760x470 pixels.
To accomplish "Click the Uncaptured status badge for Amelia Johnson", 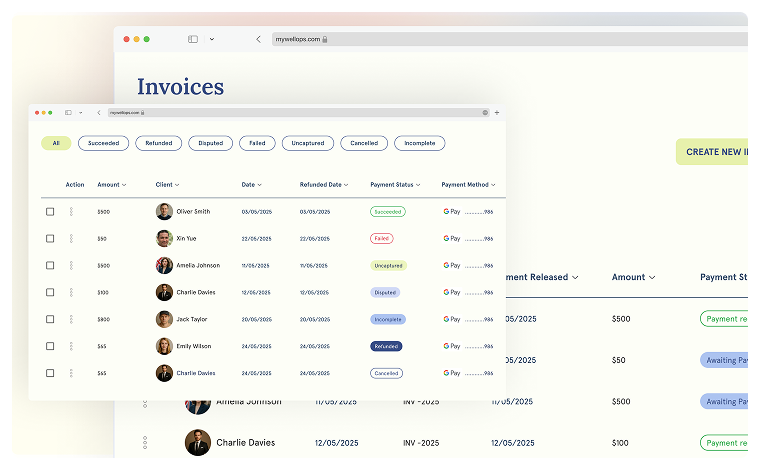I will pos(388,266).
